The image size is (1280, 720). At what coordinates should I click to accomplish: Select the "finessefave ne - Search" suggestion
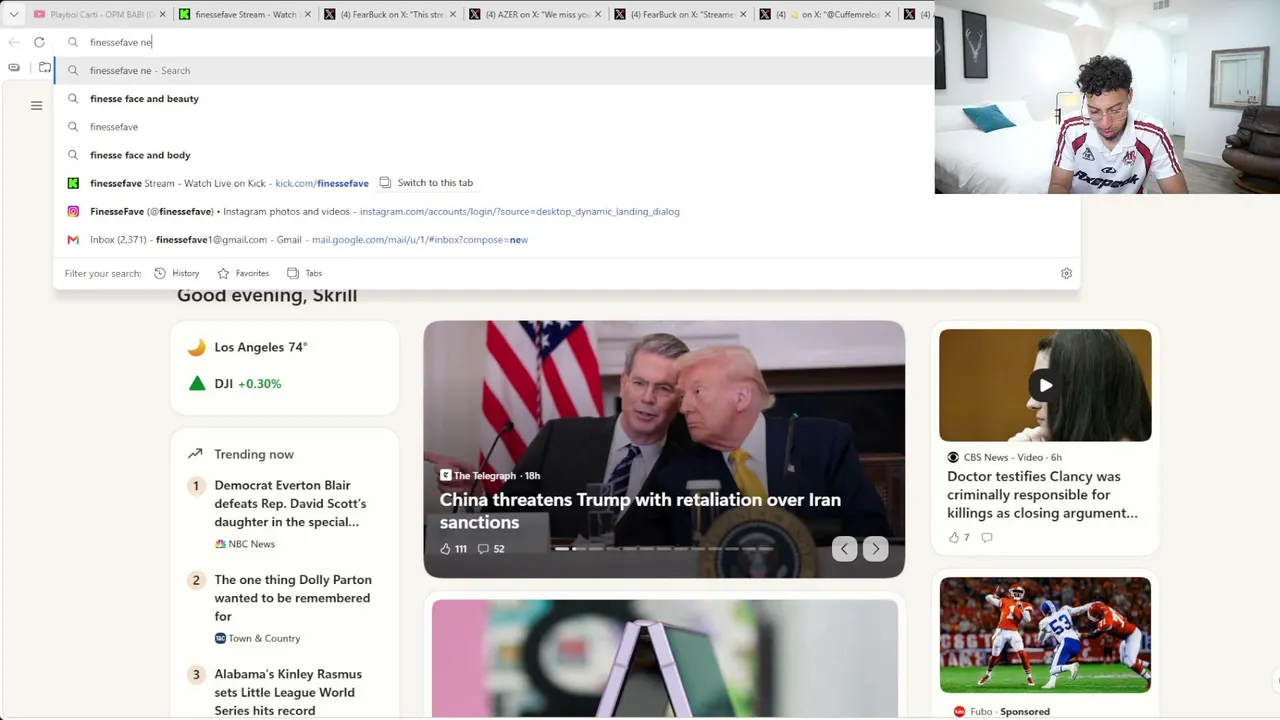click(x=495, y=71)
